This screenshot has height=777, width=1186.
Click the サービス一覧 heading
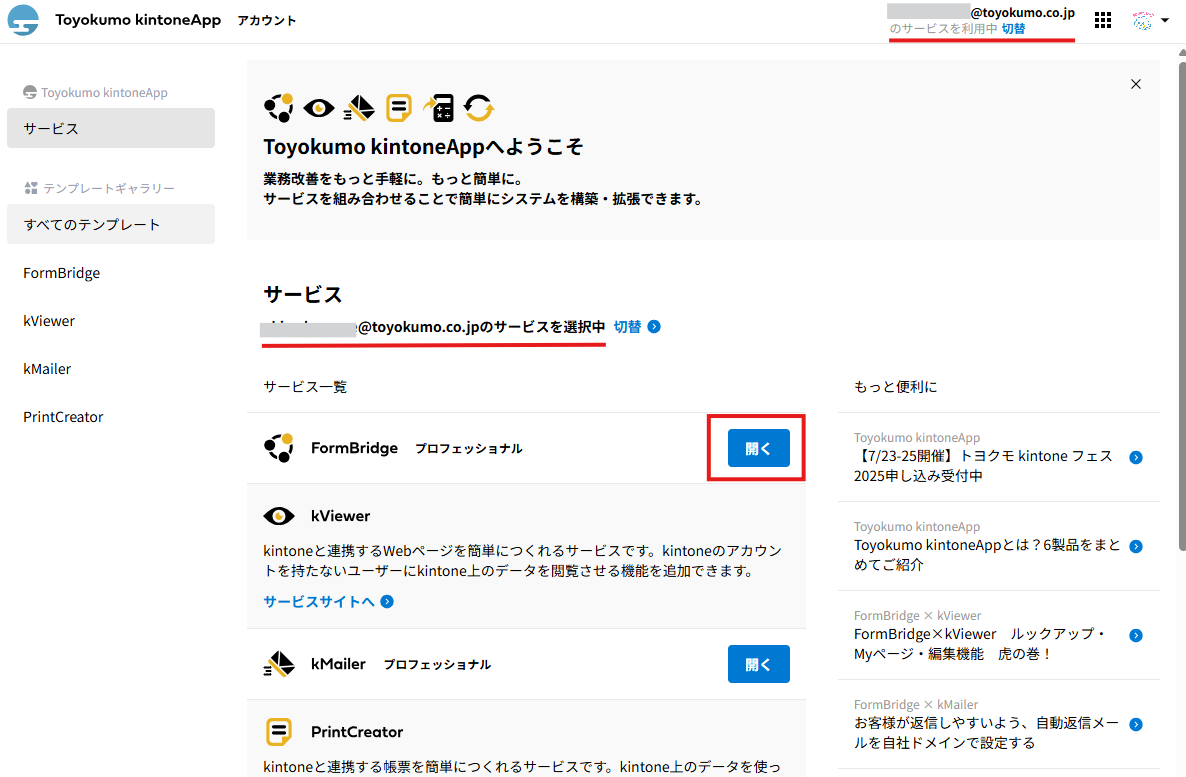(x=305, y=387)
